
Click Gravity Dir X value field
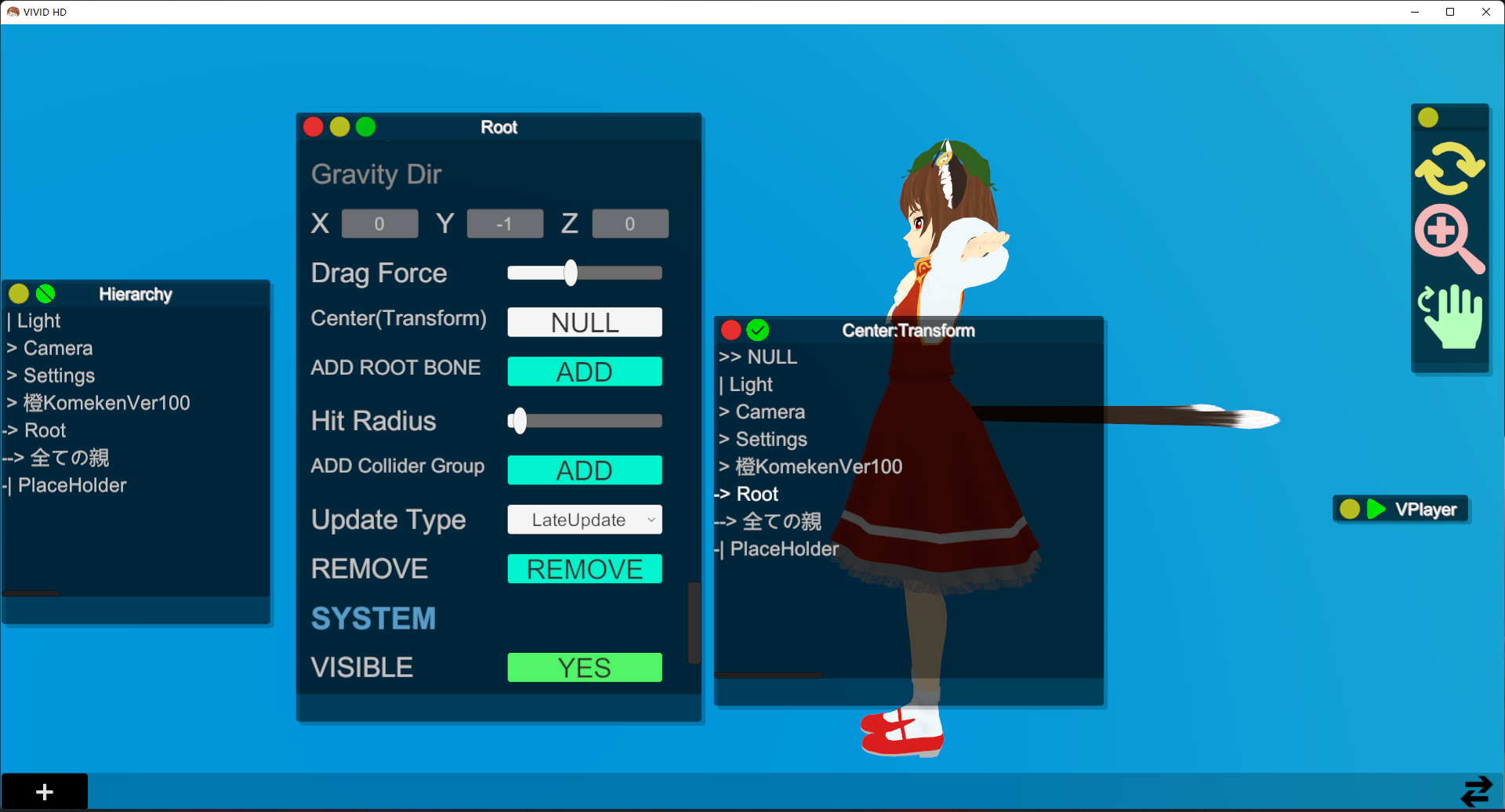380,223
